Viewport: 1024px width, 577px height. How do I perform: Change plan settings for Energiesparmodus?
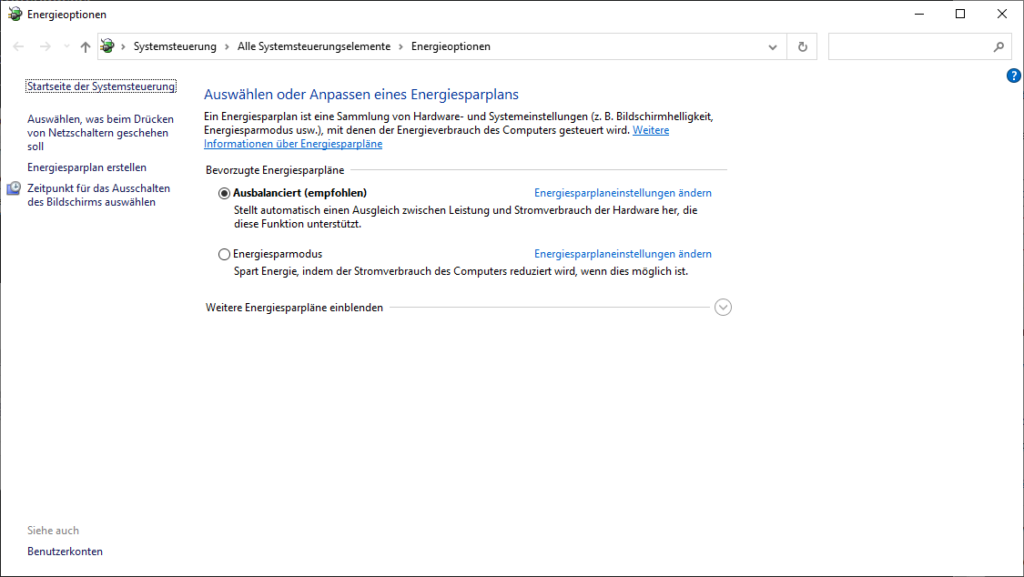pyautogui.click(x=623, y=254)
